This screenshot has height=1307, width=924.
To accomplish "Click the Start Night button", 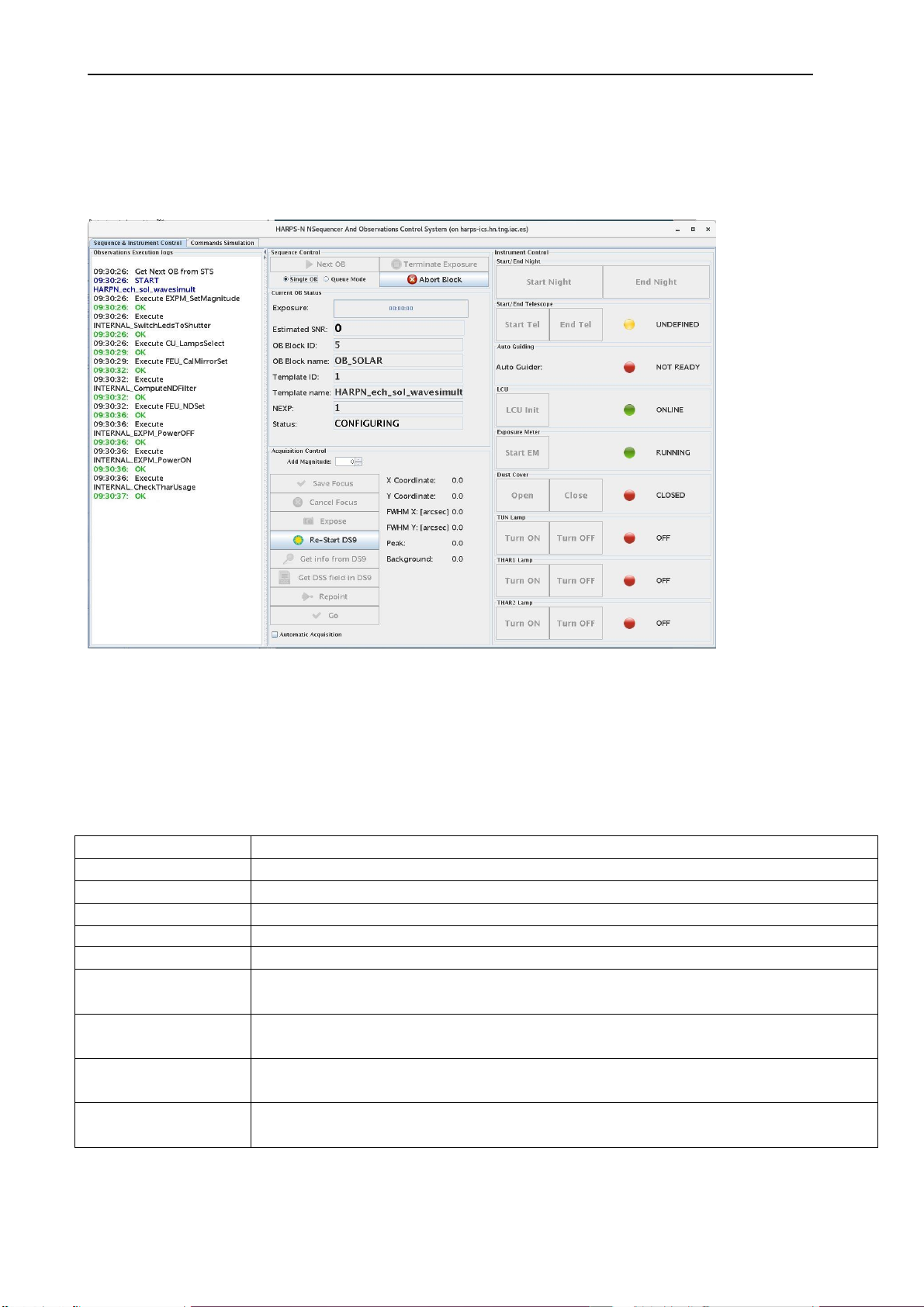I will click(x=549, y=282).
